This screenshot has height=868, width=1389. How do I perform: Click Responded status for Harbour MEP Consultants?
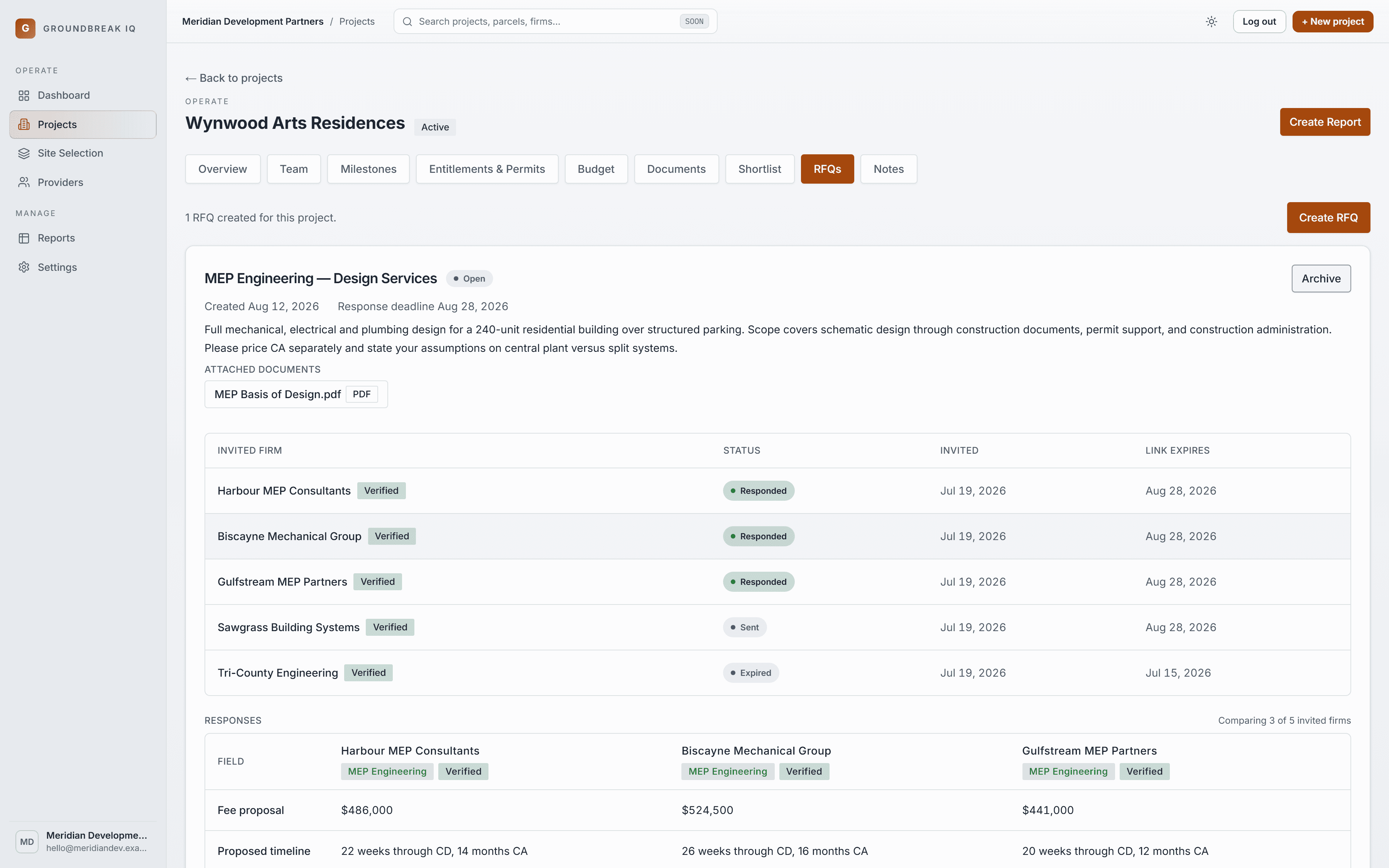[758, 491]
